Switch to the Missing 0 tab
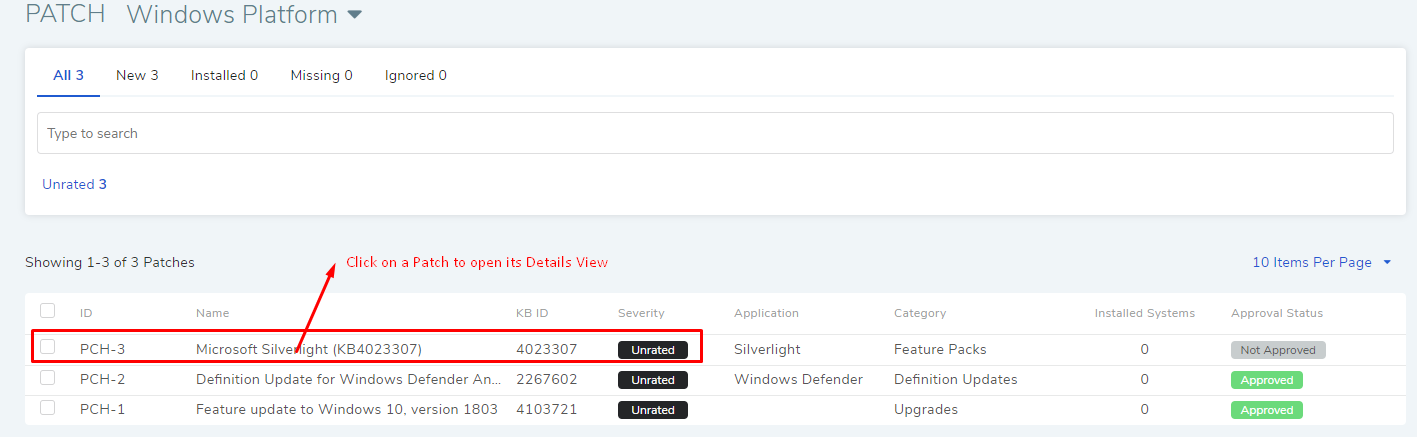Image resolution: width=1417 pixels, height=437 pixels. pyautogui.click(x=321, y=75)
